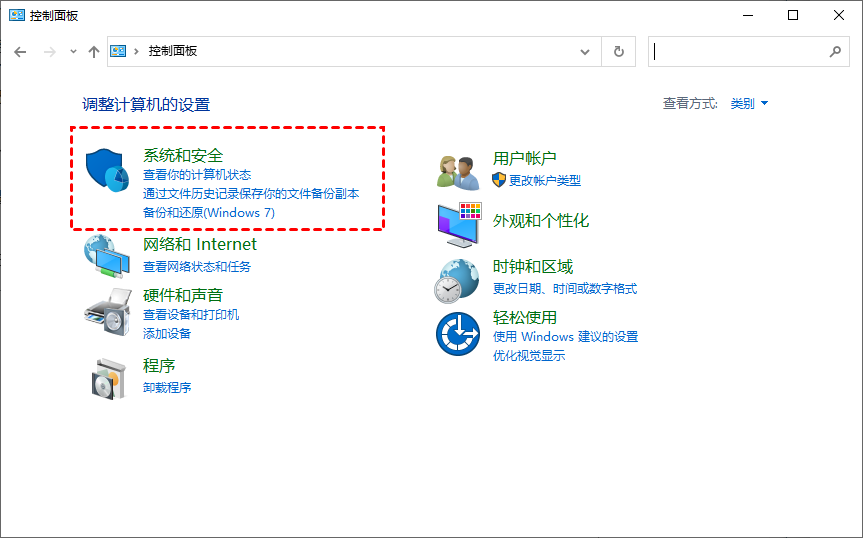Open 时钟和区域 category
Image resolution: width=863 pixels, height=538 pixels.
pyautogui.click(x=533, y=267)
